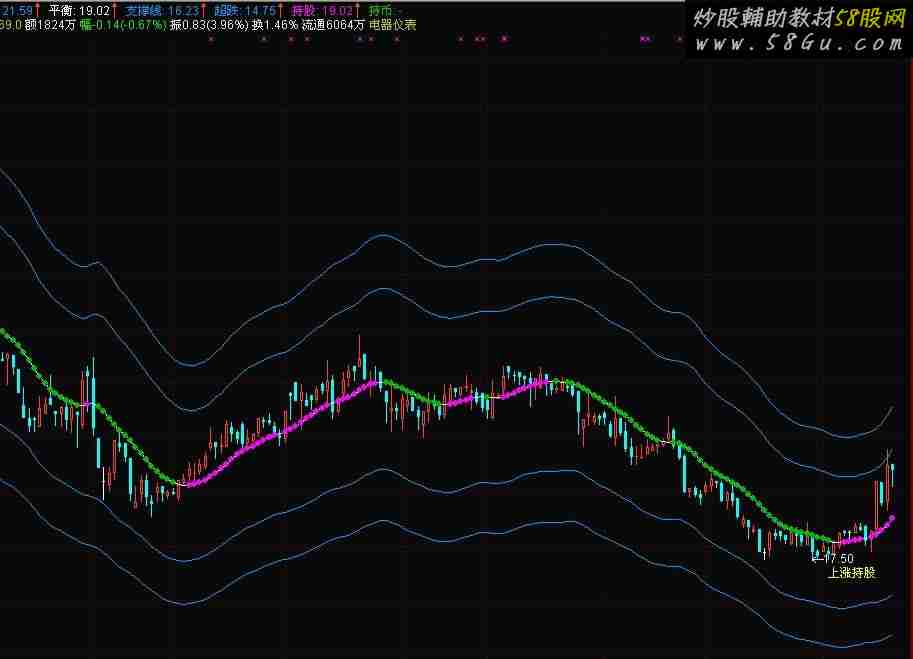Click the pair of blue x markers at top
913x659 pixels.
(x=364, y=39)
